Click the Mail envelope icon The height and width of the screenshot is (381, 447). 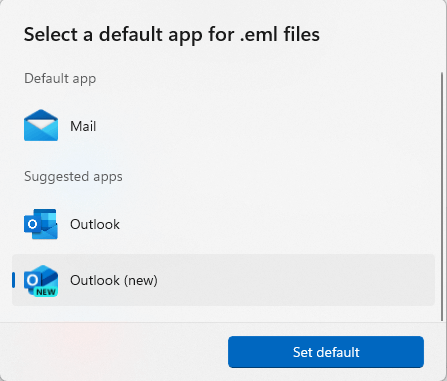coord(41,125)
